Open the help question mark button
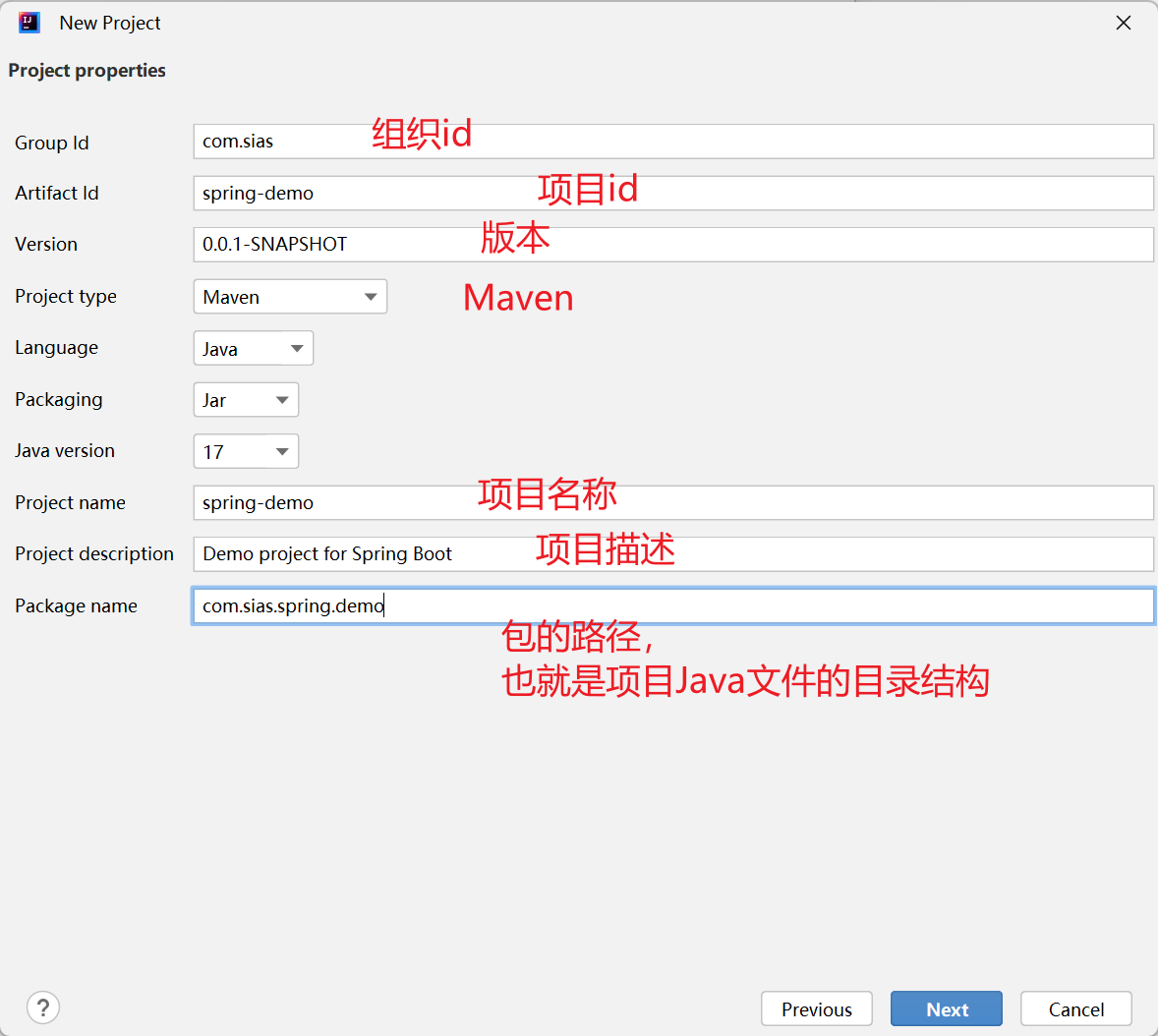Viewport: 1158px width, 1036px height. pos(43,1007)
